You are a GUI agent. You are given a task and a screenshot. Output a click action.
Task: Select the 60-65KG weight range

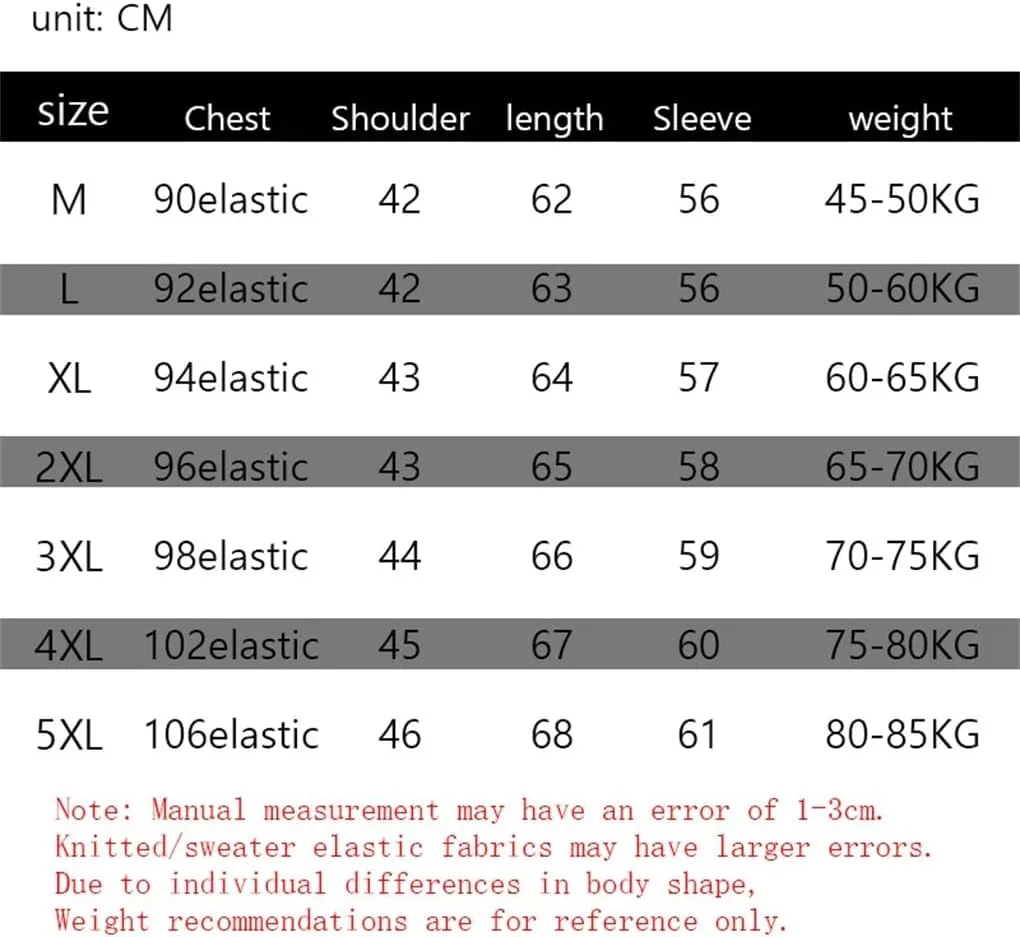(x=902, y=378)
